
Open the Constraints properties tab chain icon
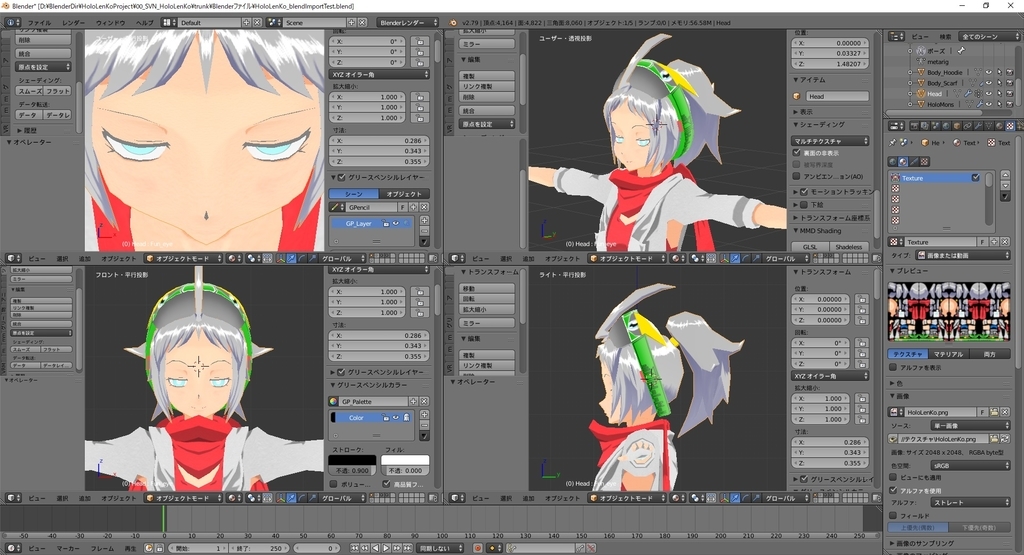967,126
